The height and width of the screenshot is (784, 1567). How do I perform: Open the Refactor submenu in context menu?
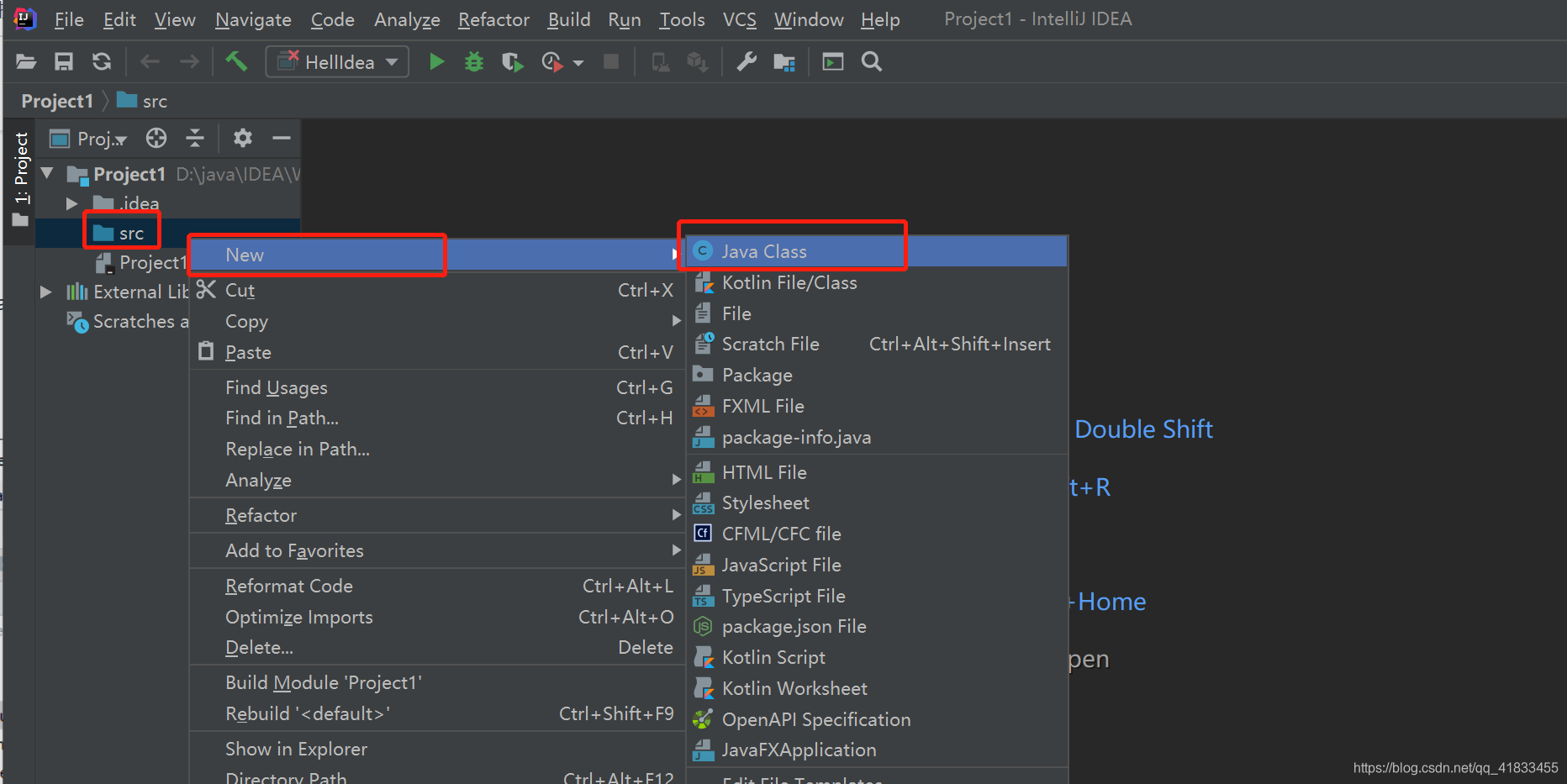[435, 515]
